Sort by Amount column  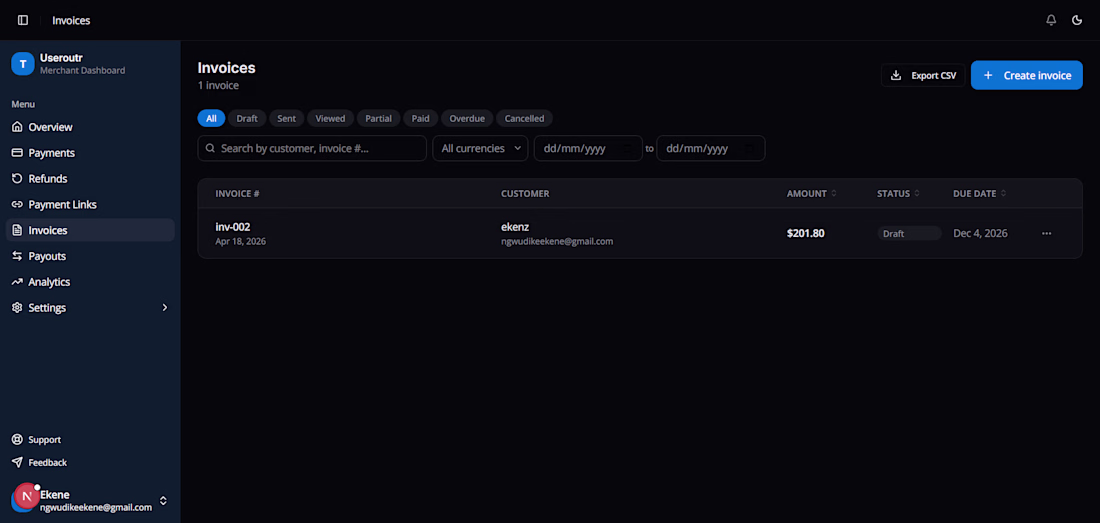click(x=812, y=193)
